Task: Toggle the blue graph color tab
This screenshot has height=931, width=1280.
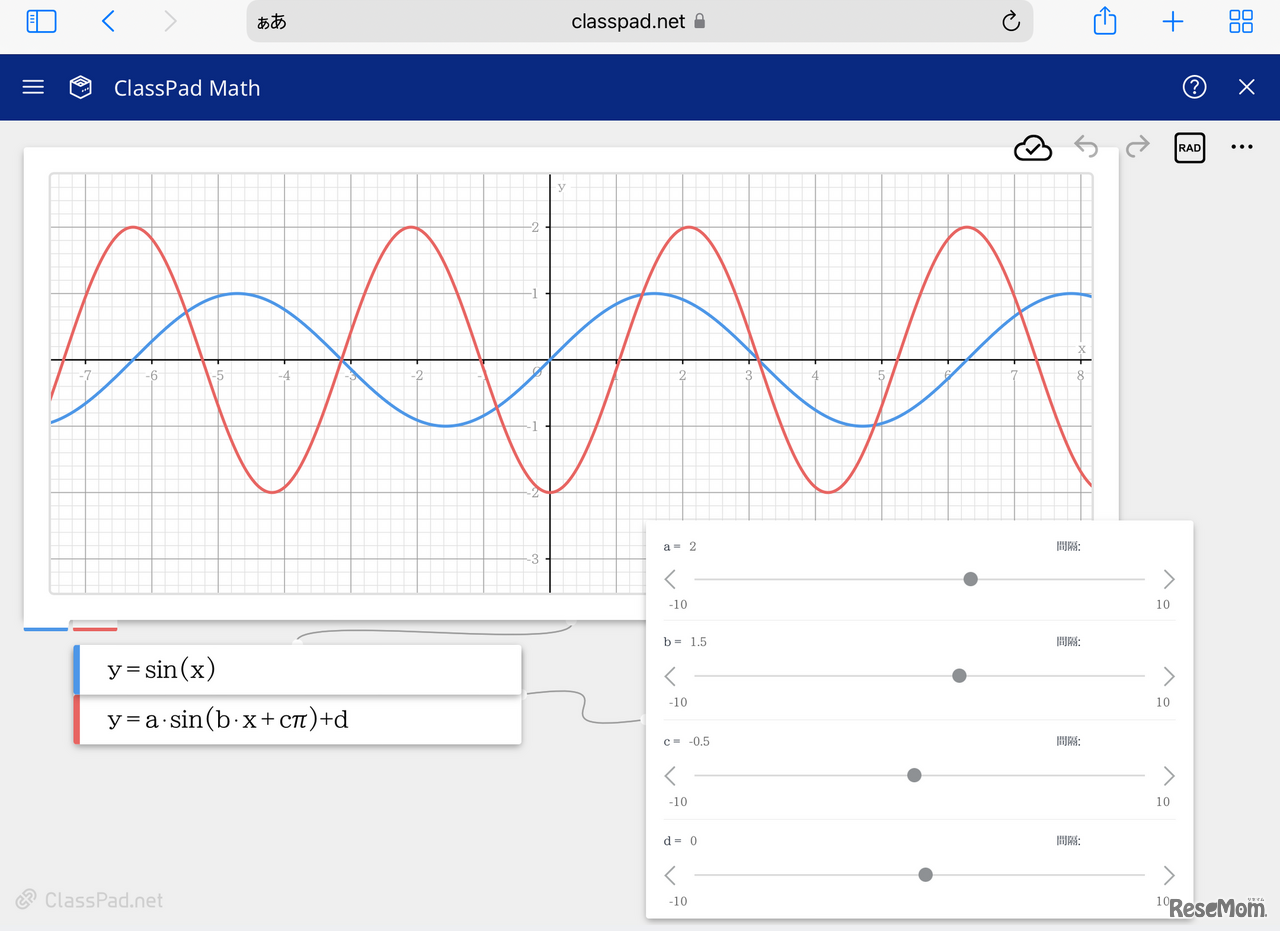Action: coord(45,628)
